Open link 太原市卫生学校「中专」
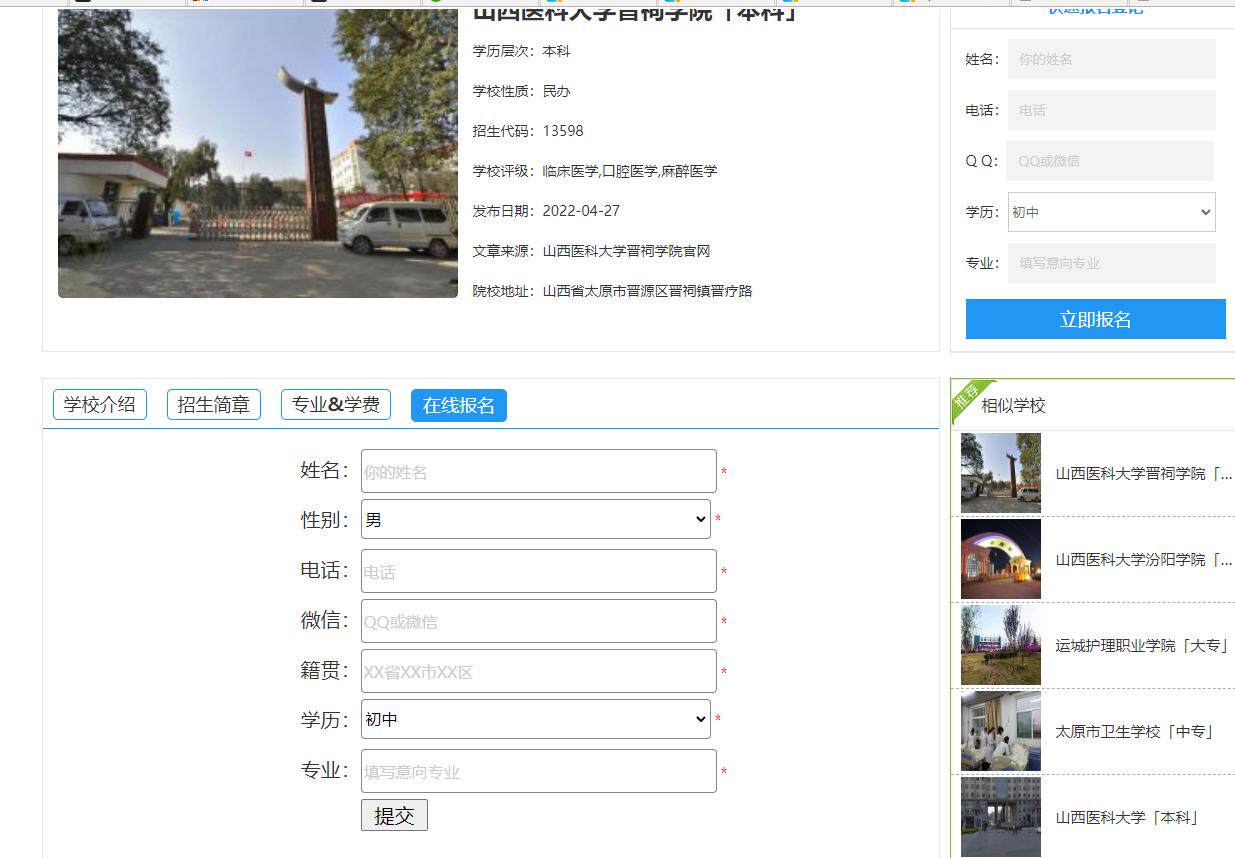 tap(1135, 731)
